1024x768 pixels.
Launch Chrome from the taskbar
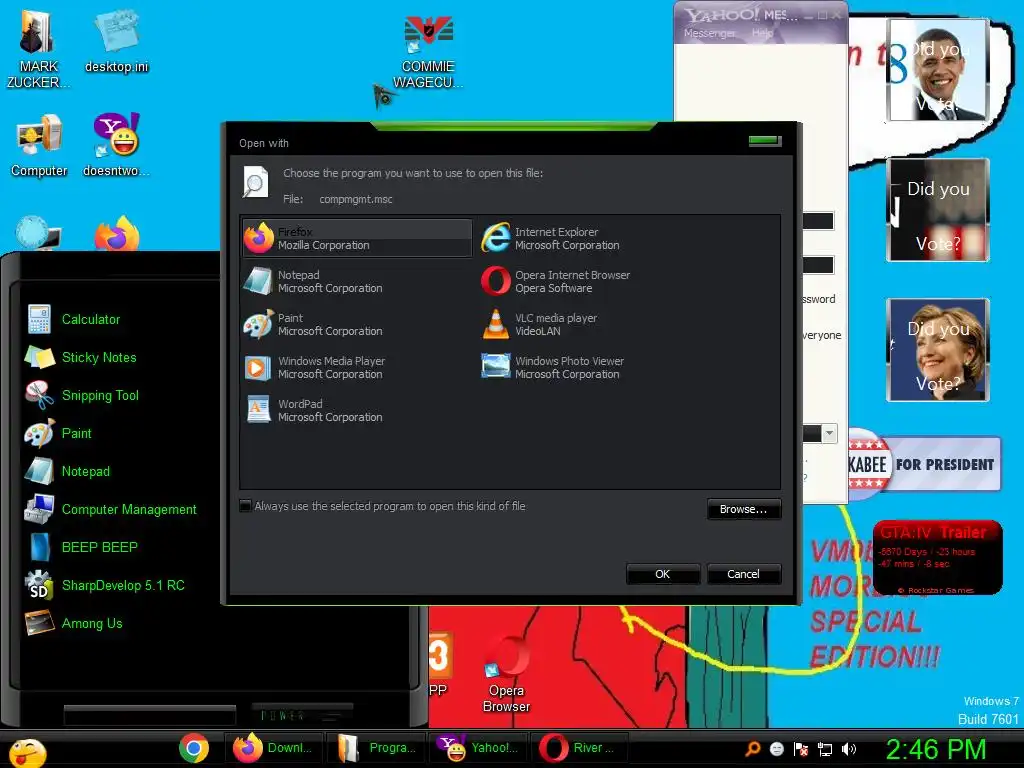tap(194, 748)
